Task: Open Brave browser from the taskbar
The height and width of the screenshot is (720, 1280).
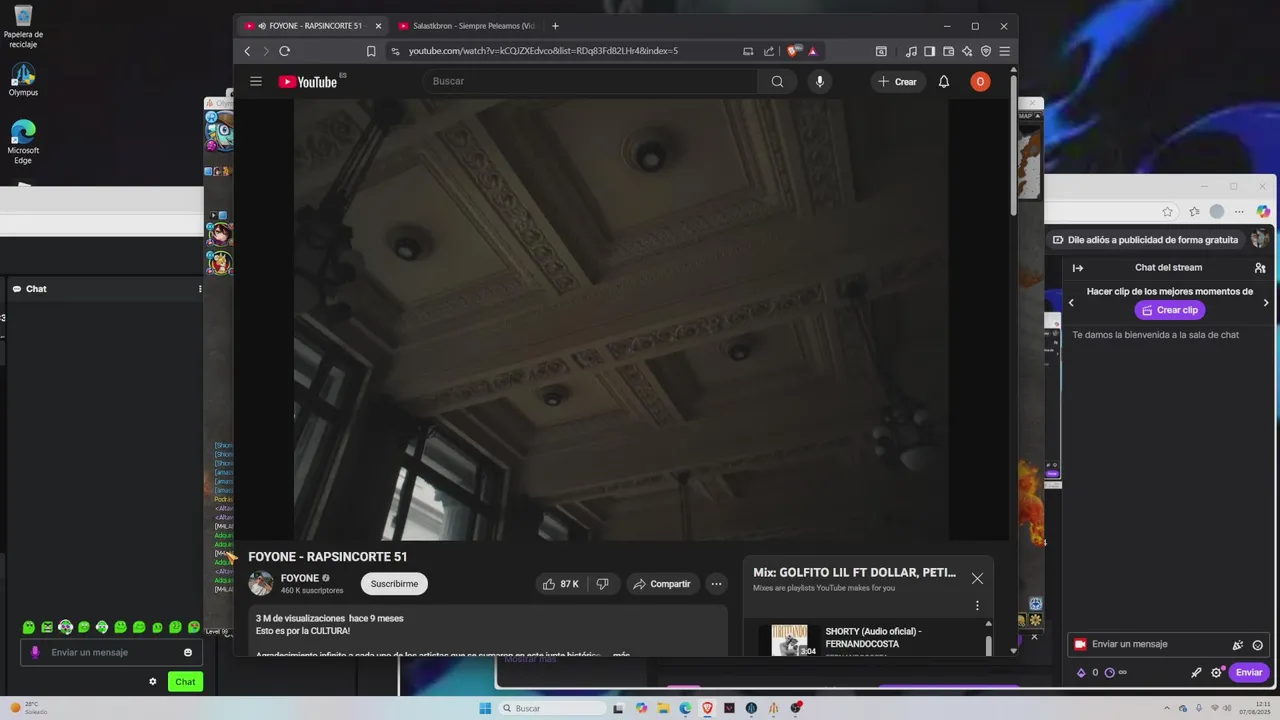Action: pos(708,708)
